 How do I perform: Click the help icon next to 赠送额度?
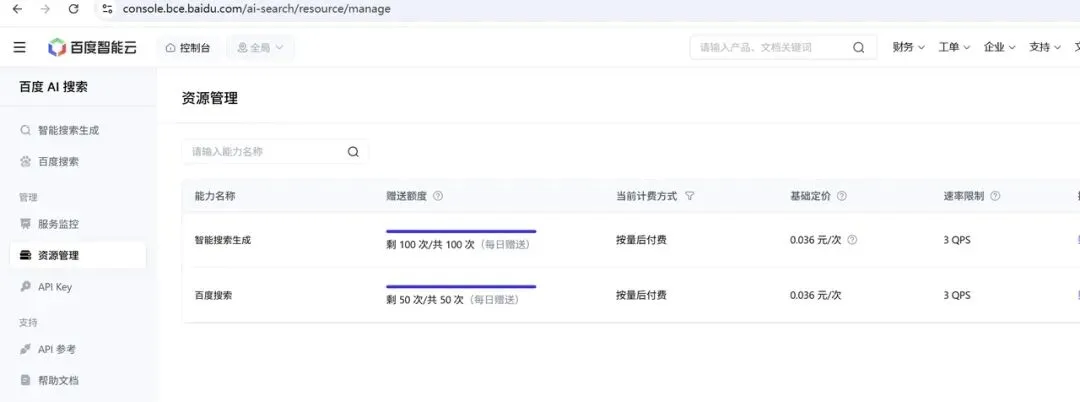(x=438, y=196)
